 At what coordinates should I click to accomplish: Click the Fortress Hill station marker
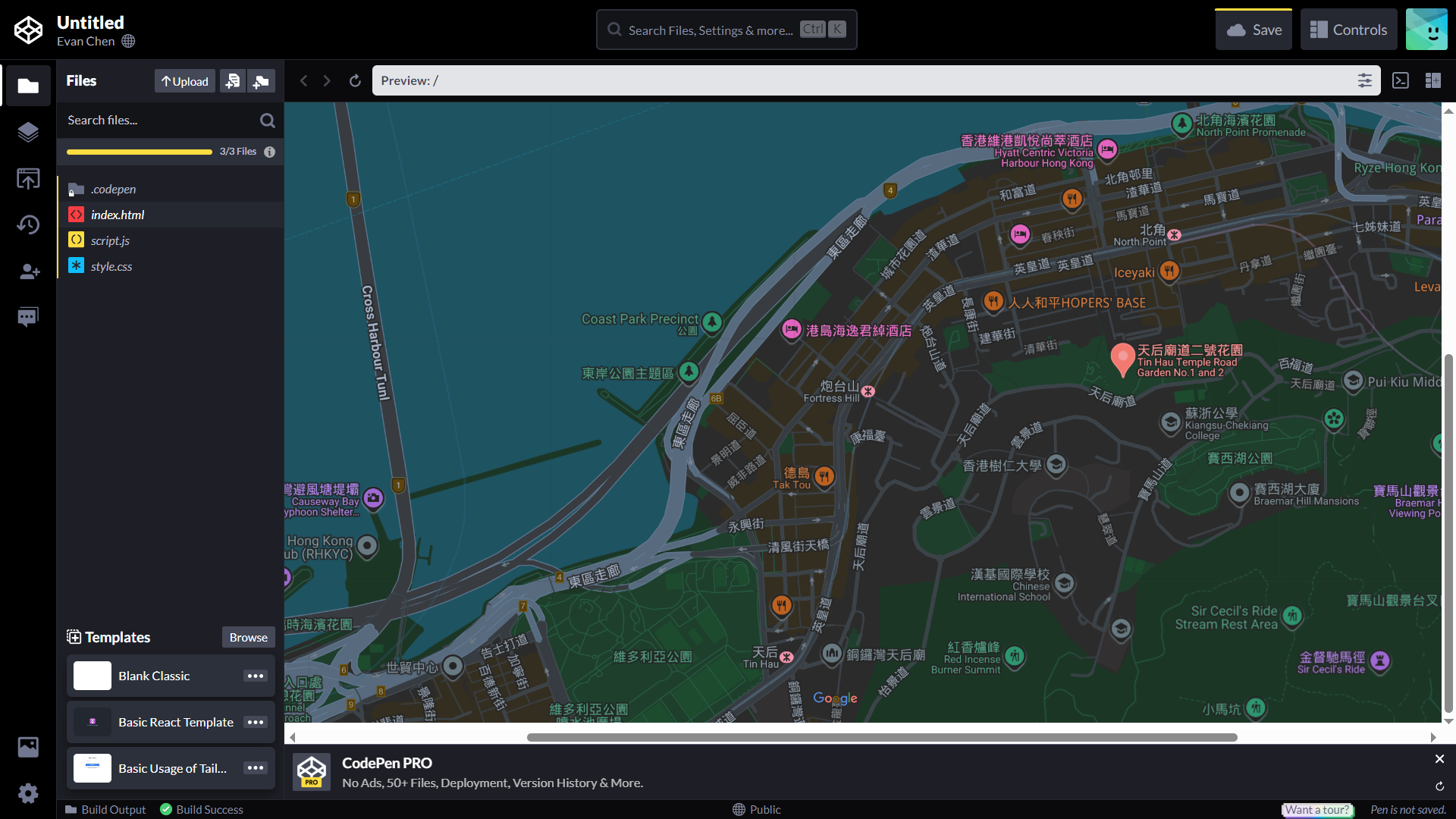point(868,391)
